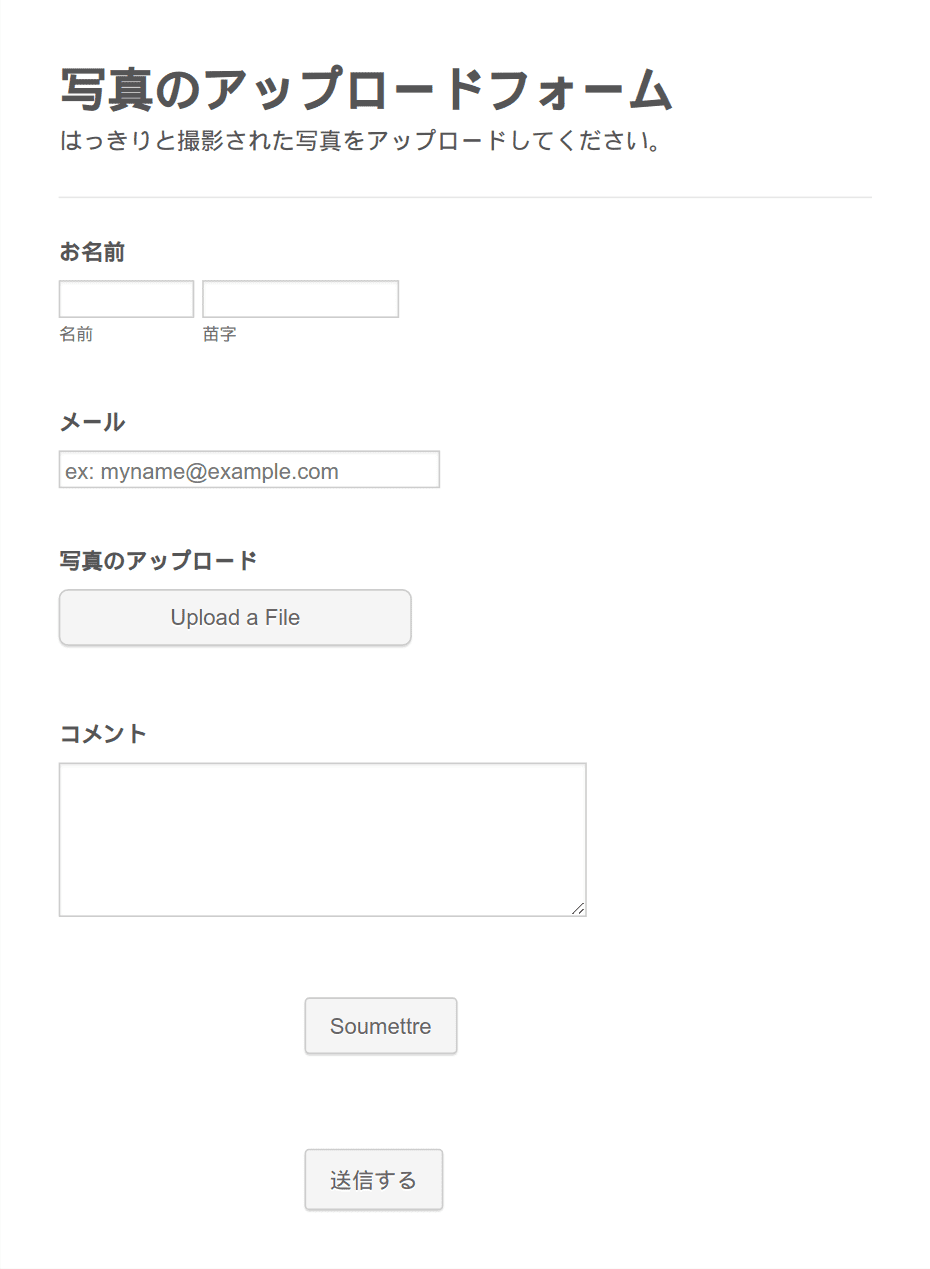This screenshot has height=1269, width=930.
Task: Click the small 苗字 sublabel text
Action: [x=220, y=335]
